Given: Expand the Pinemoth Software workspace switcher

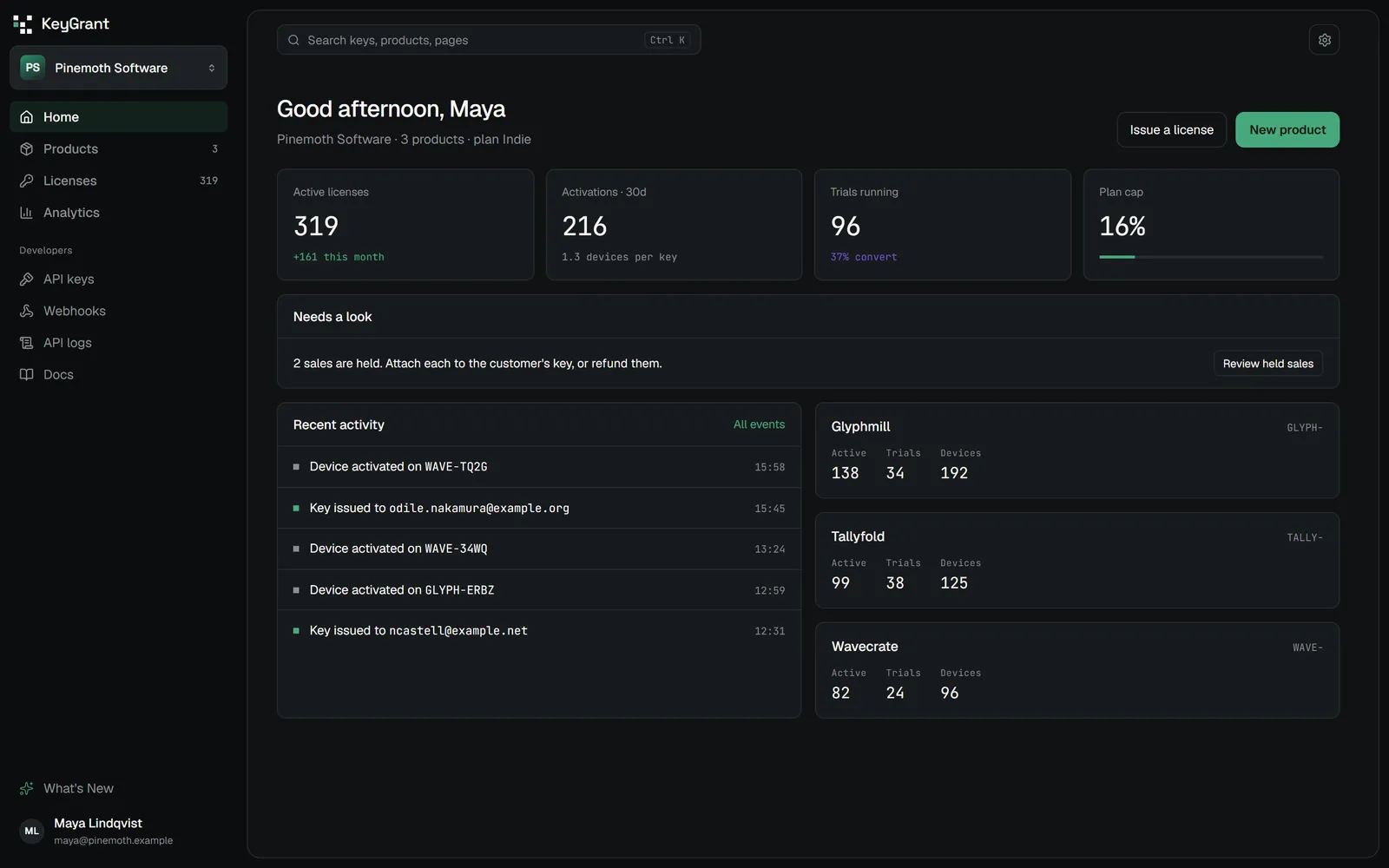Looking at the screenshot, I should coord(118,68).
